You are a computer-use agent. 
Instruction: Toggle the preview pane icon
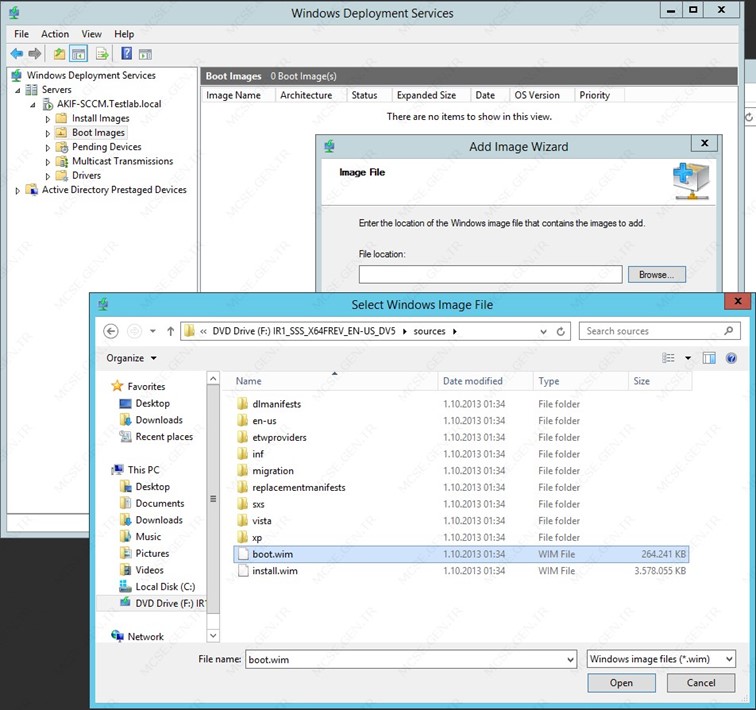[x=709, y=358]
